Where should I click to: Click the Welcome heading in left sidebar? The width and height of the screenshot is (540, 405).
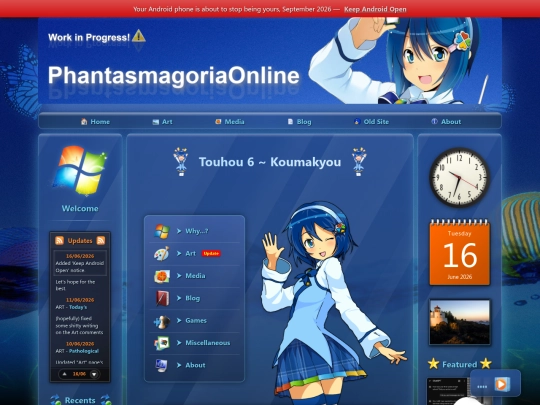[x=80, y=208]
